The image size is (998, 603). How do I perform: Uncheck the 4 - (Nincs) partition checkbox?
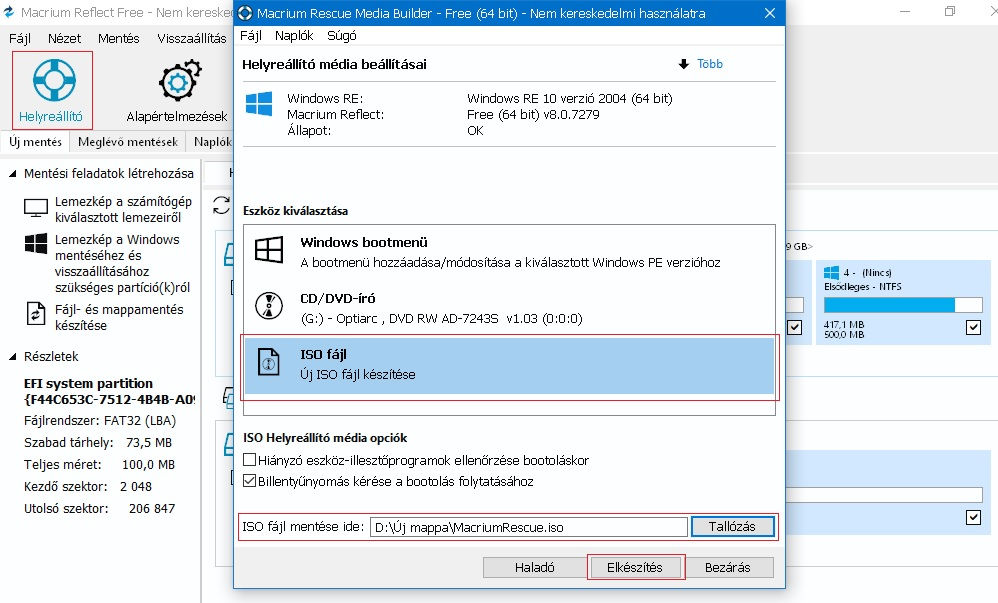tap(973, 327)
